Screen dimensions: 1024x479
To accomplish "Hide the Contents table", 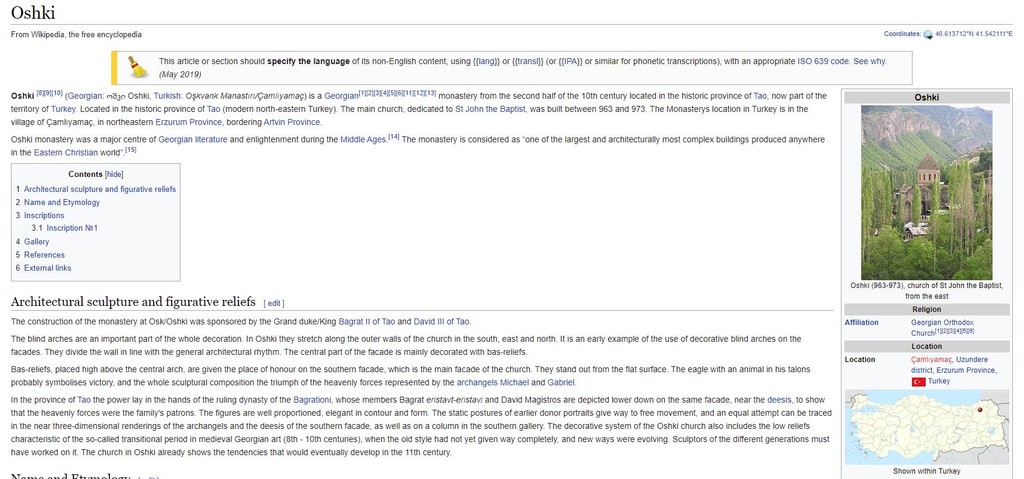I will pos(114,174).
